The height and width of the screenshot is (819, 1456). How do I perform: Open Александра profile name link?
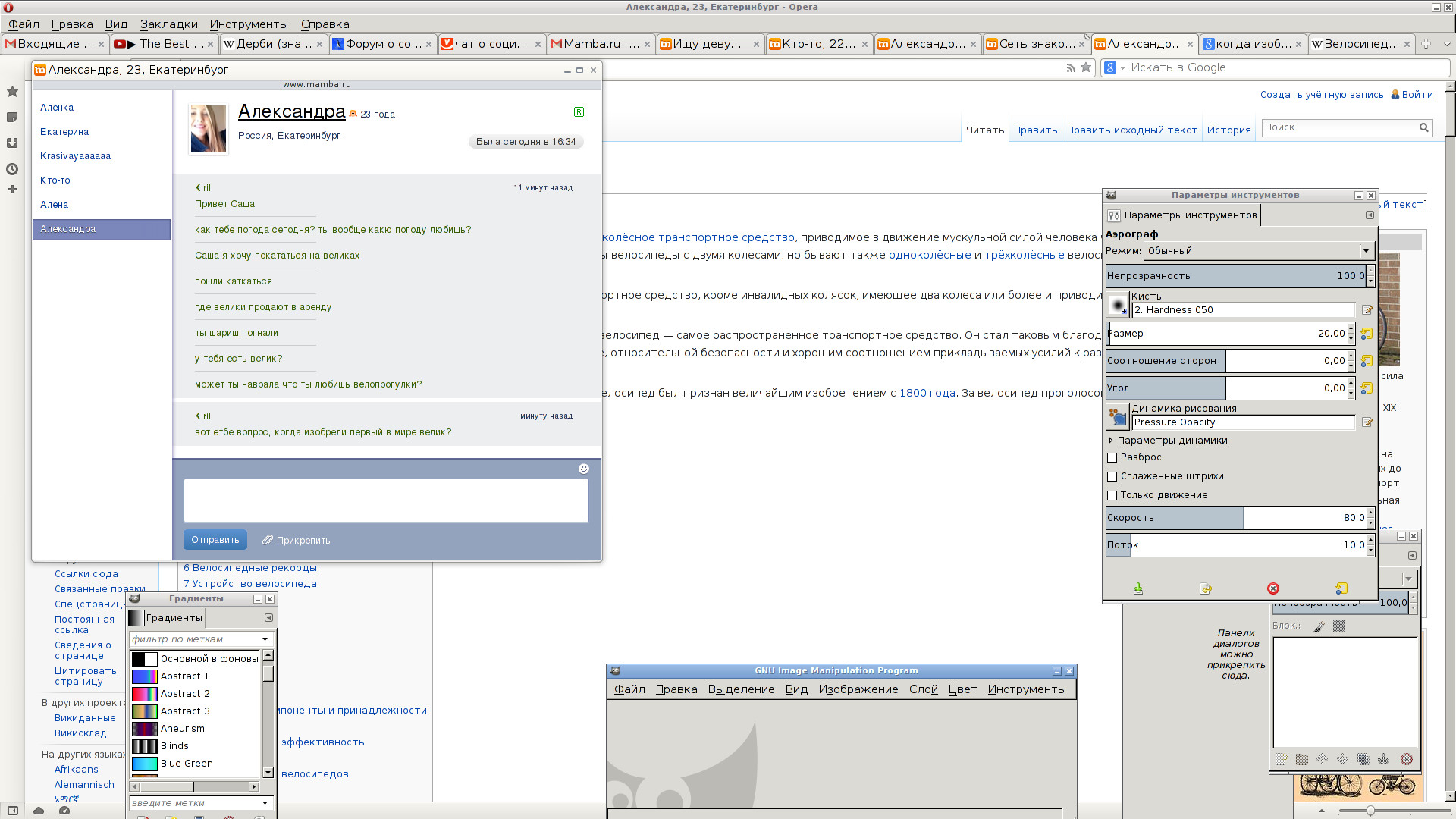tap(292, 111)
